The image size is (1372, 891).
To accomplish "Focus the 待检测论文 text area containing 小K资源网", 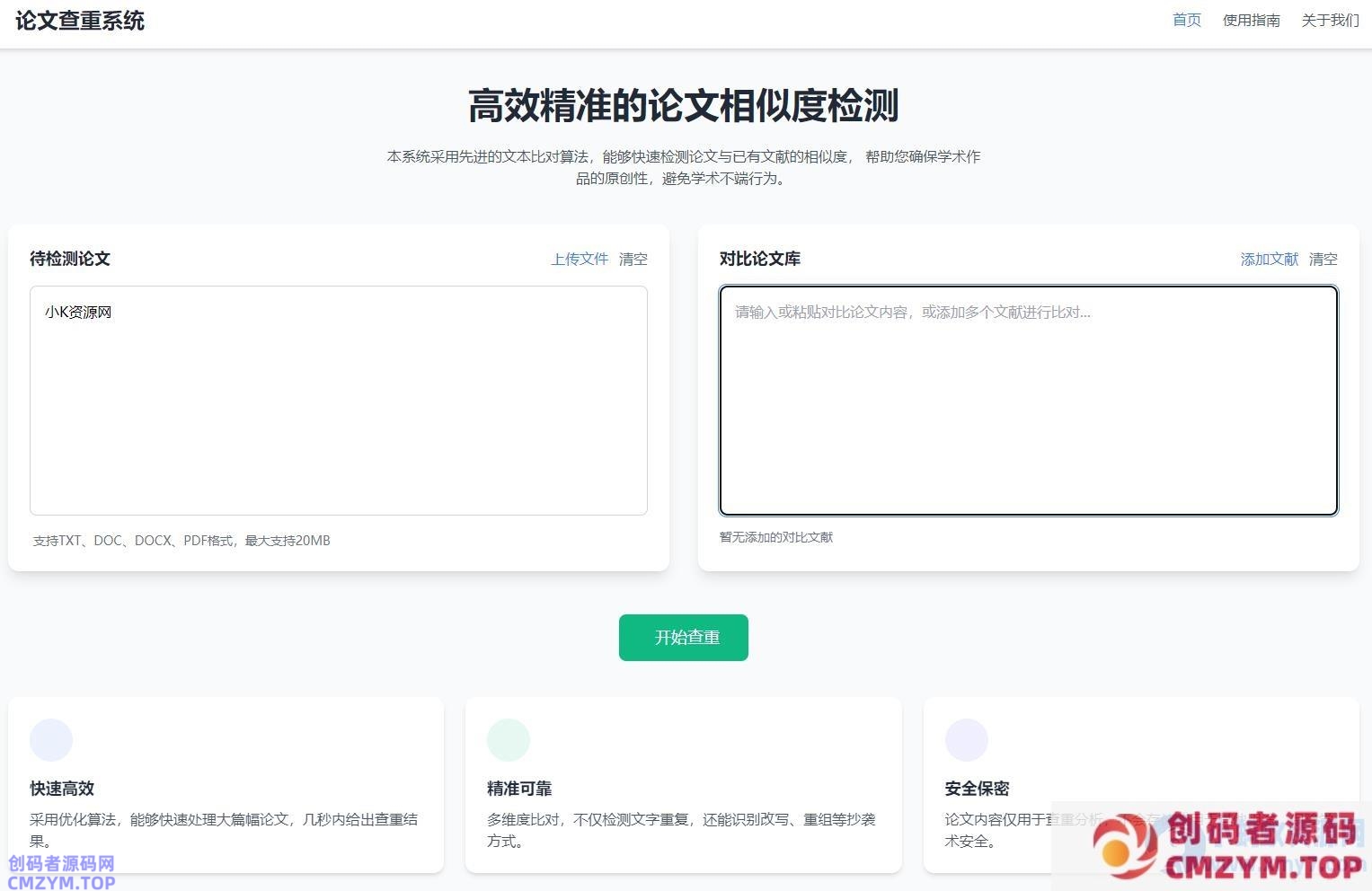I will 339,401.
